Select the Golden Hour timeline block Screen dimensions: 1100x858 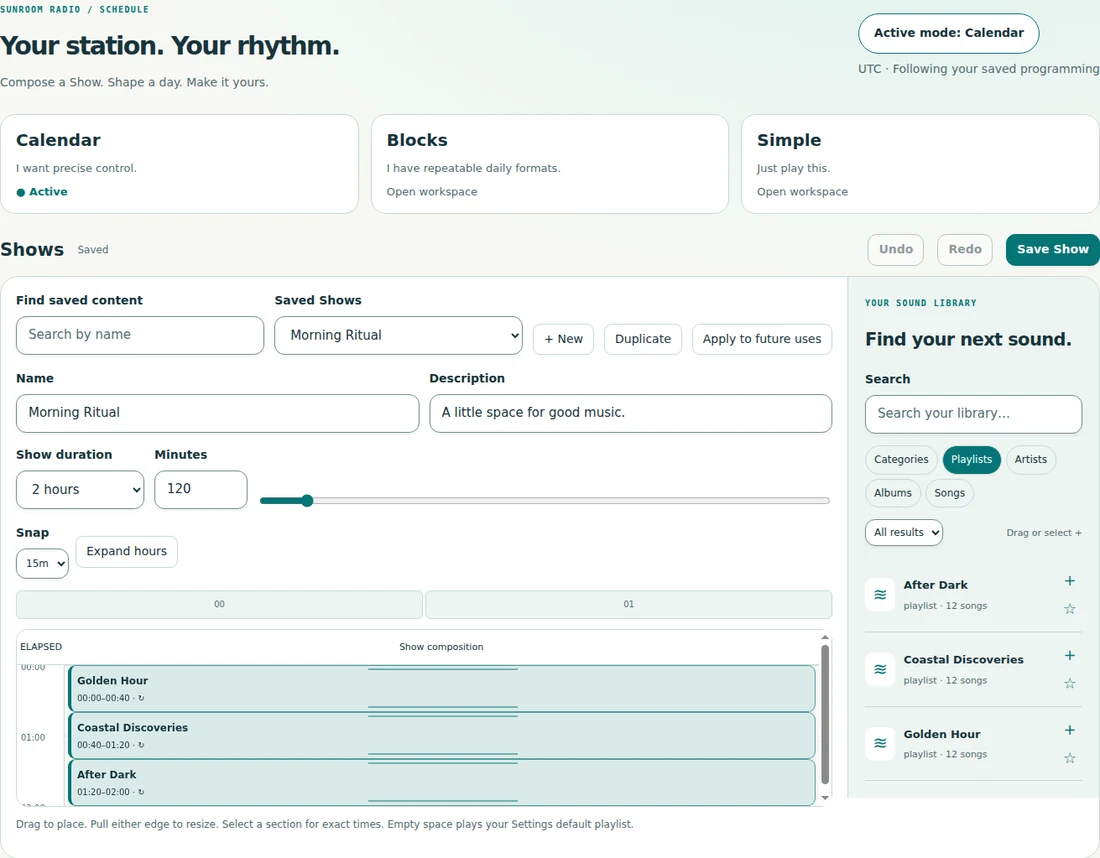pos(442,688)
